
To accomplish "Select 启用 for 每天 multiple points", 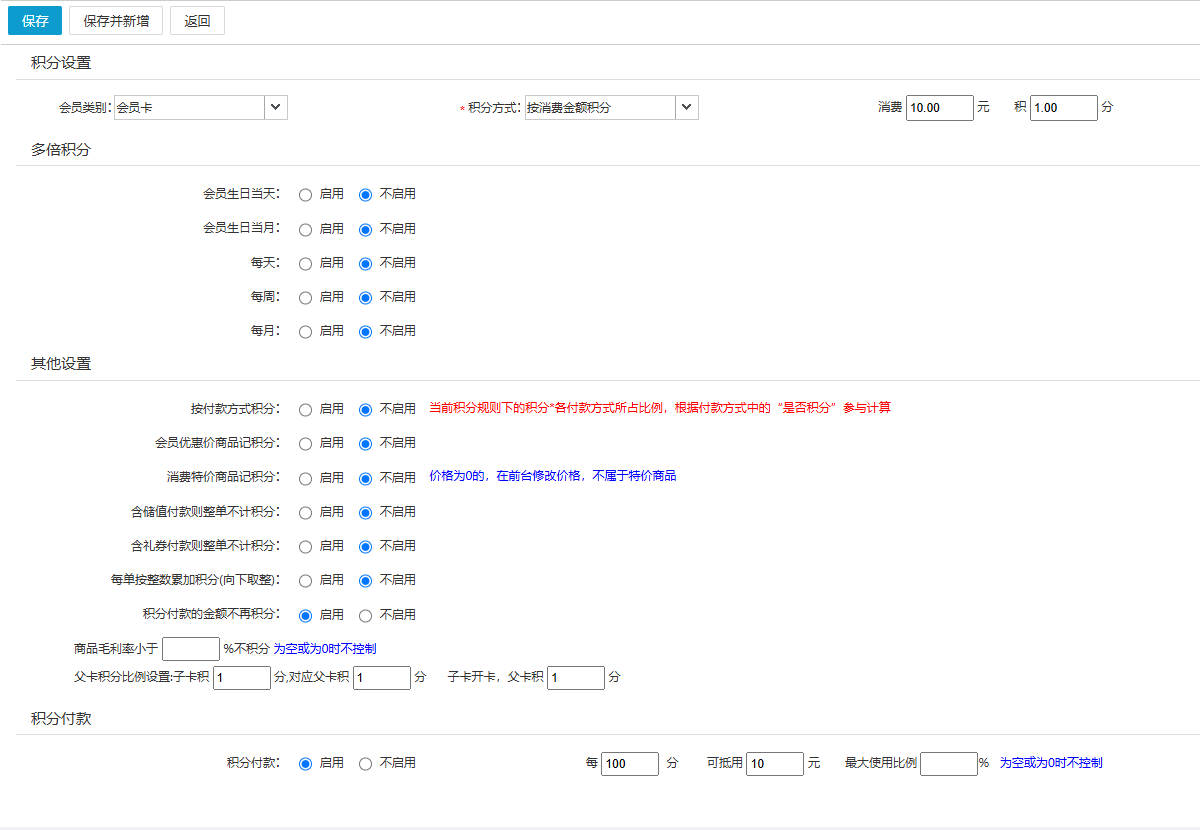I will [x=306, y=263].
